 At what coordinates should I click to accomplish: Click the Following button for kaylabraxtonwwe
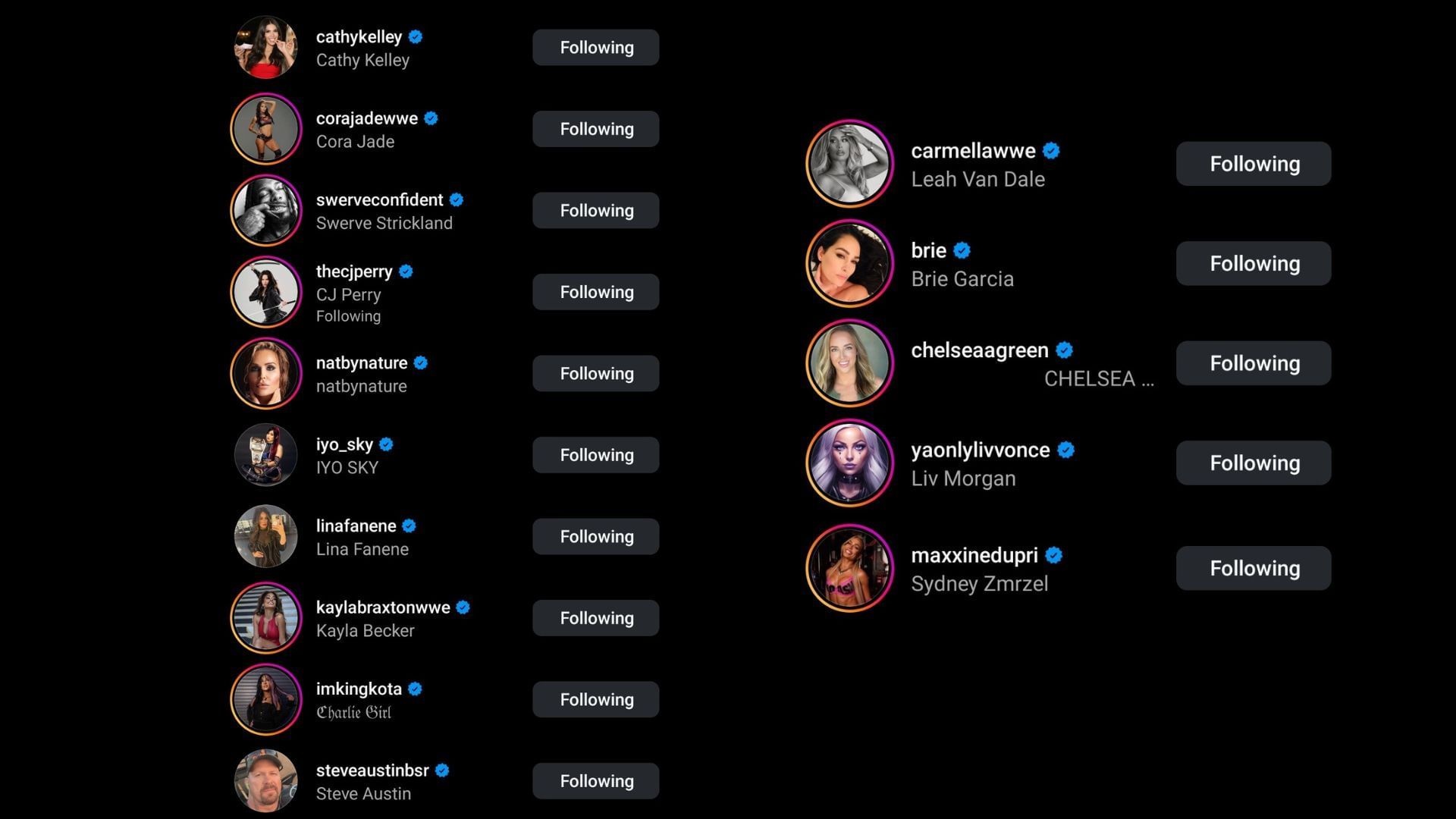click(596, 618)
